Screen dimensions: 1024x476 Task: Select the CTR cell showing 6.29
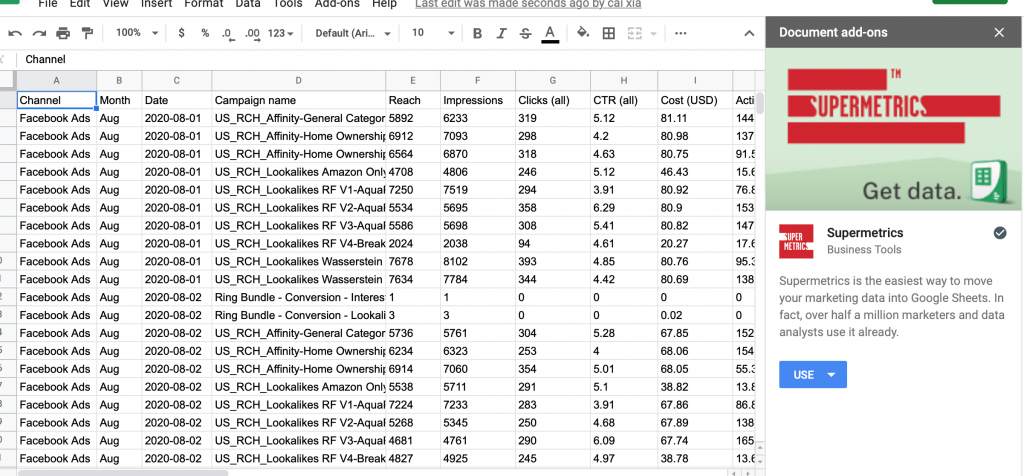[624, 208]
